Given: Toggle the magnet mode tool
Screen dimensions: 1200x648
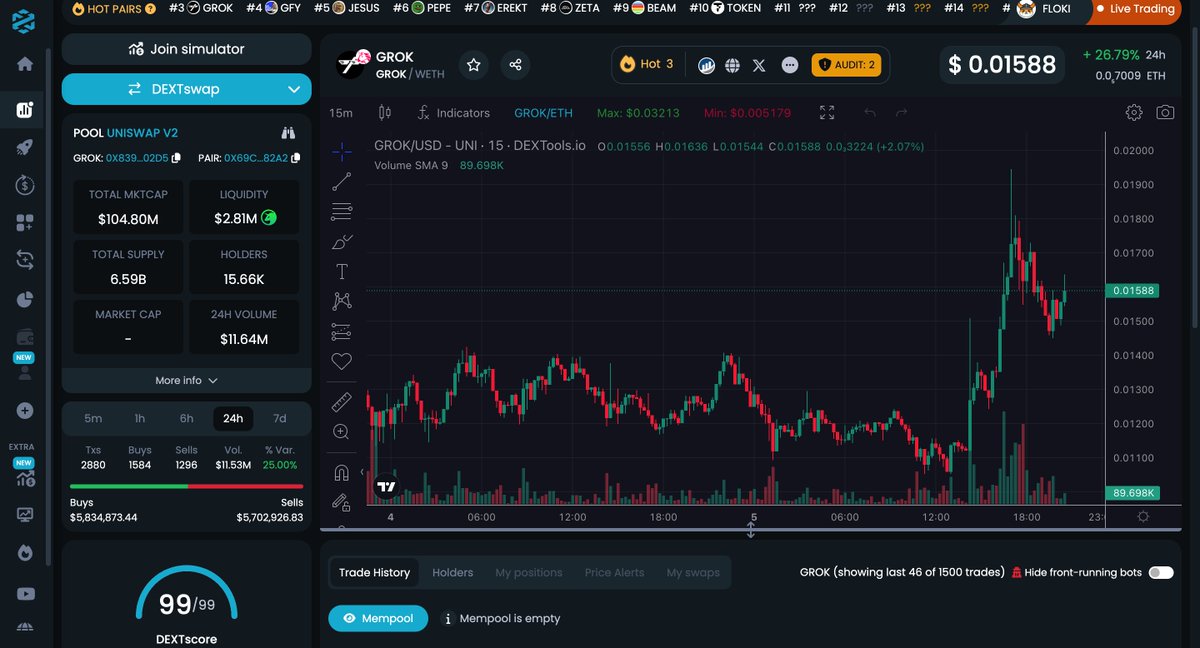Looking at the screenshot, I should 341,473.
